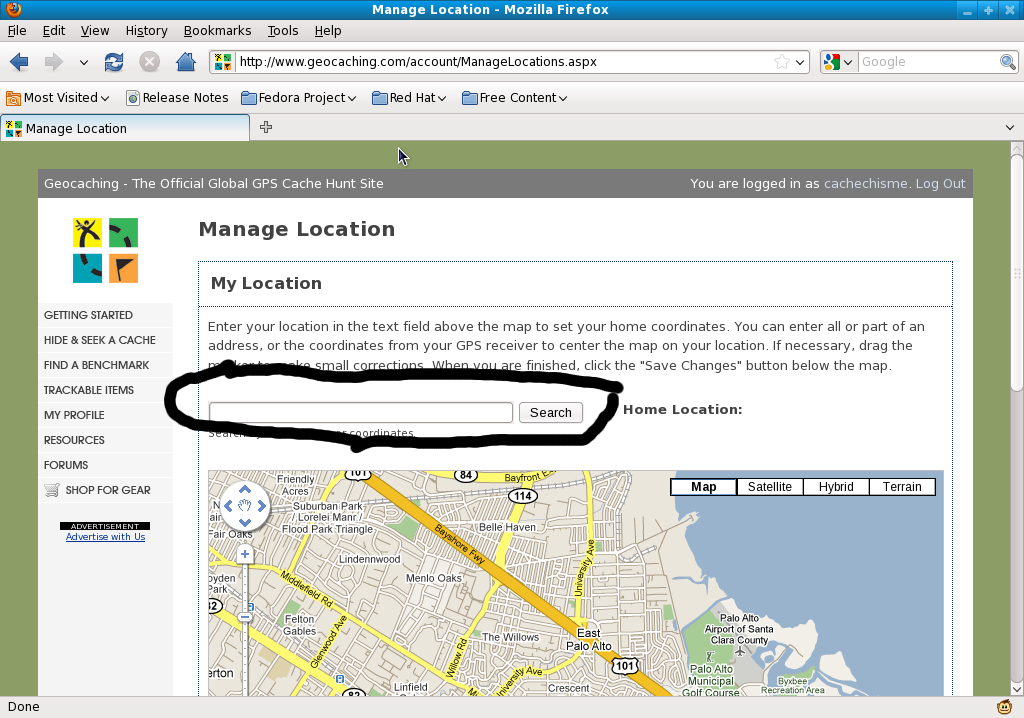Screen dimensions: 1024x718
Task: Open the Tools menu
Action: tap(283, 31)
